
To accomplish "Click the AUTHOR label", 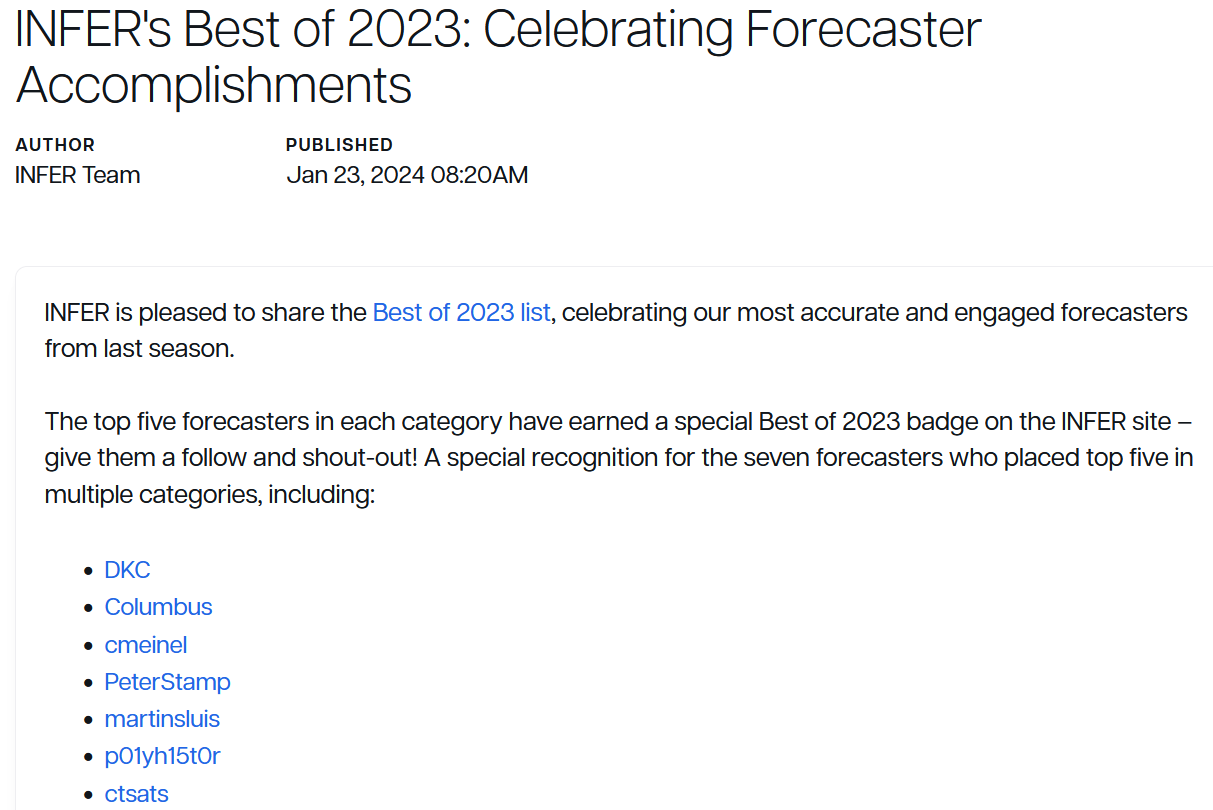I will tap(55, 145).
